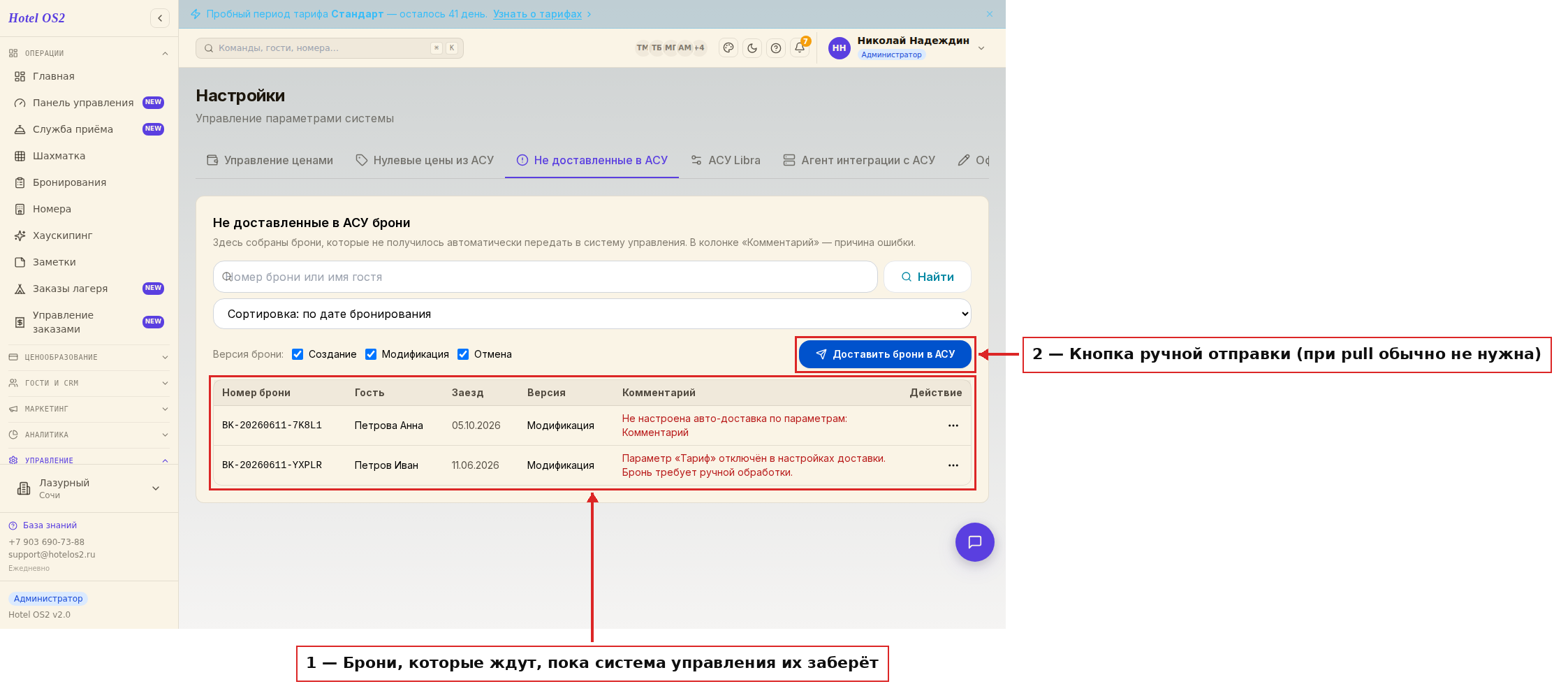Open the chat support bubble
Viewport: 1568px width, 698px height.
[x=974, y=542]
